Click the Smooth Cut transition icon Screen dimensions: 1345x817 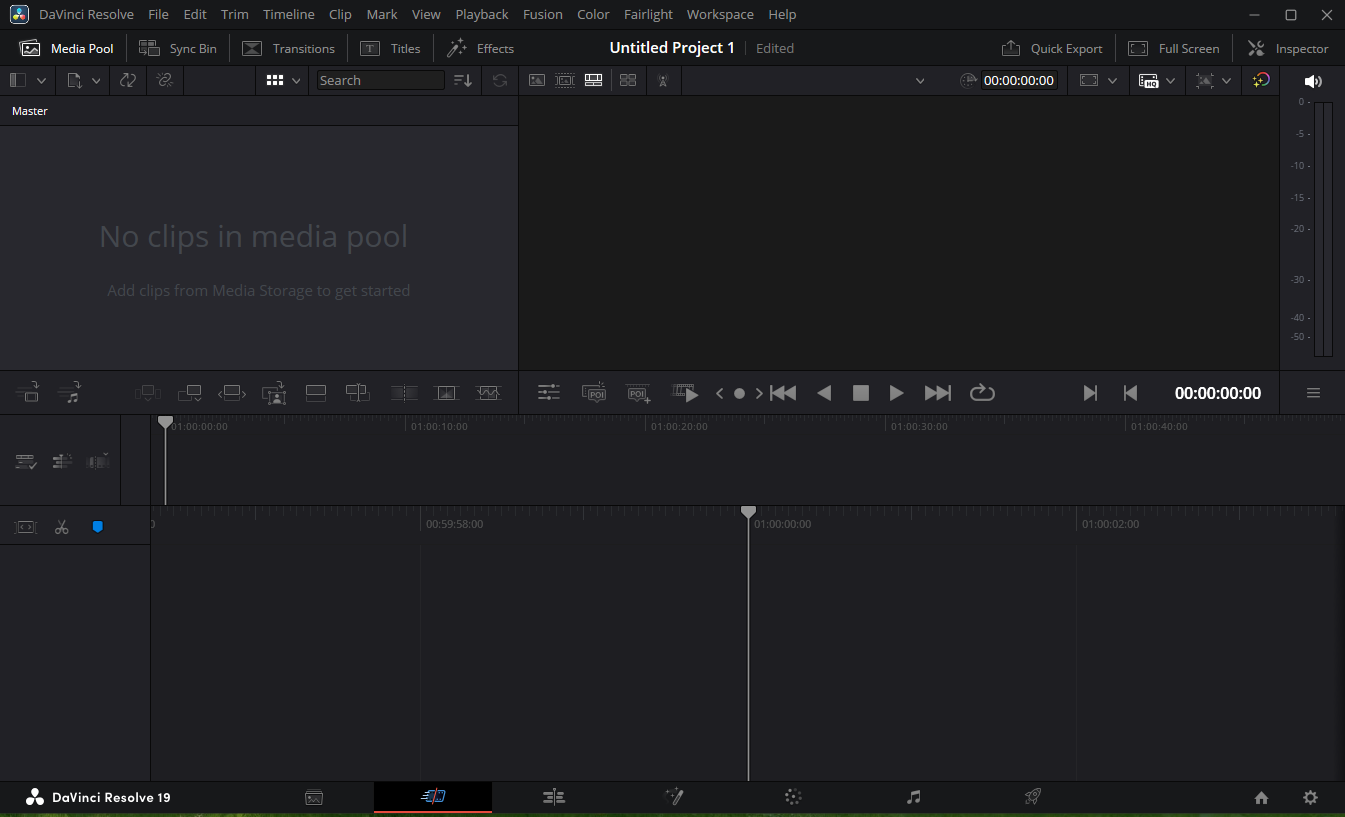point(488,393)
